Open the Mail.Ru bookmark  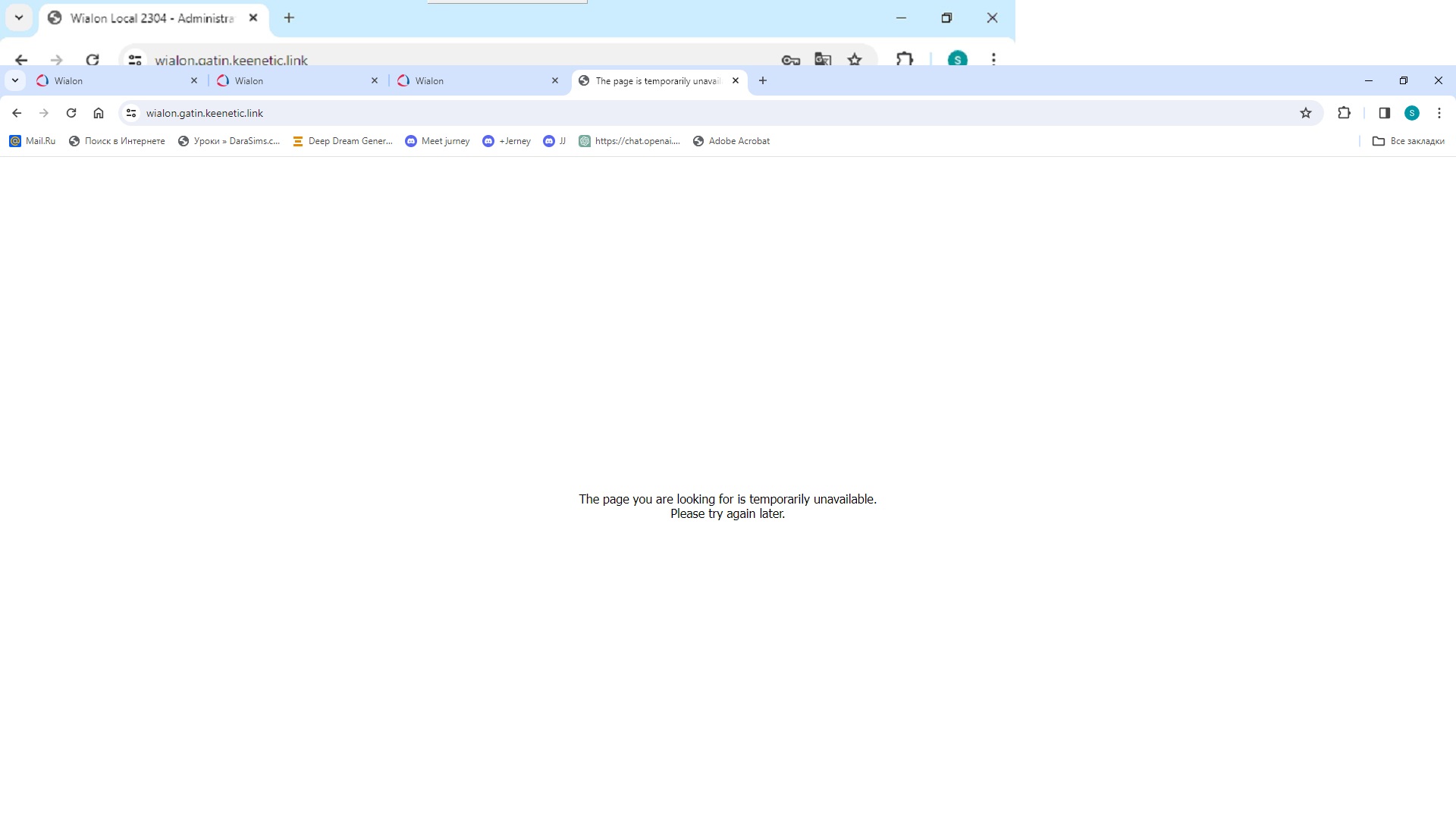(33, 141)
